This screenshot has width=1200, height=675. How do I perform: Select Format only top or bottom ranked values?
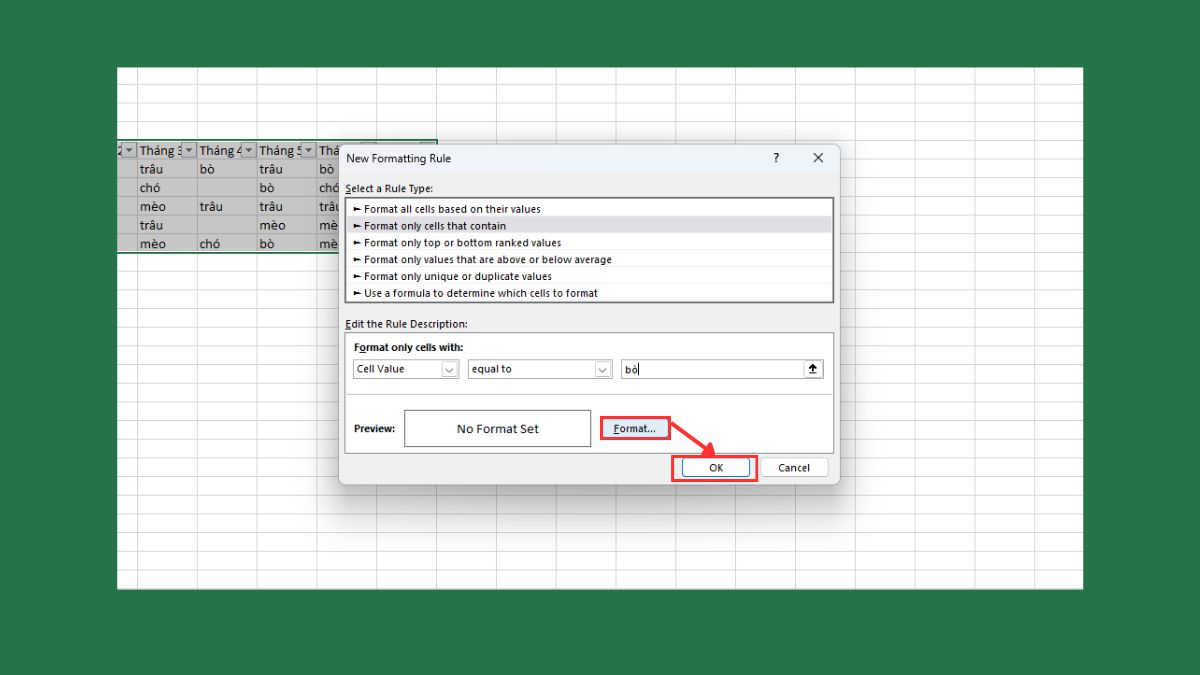click(455, 243)
